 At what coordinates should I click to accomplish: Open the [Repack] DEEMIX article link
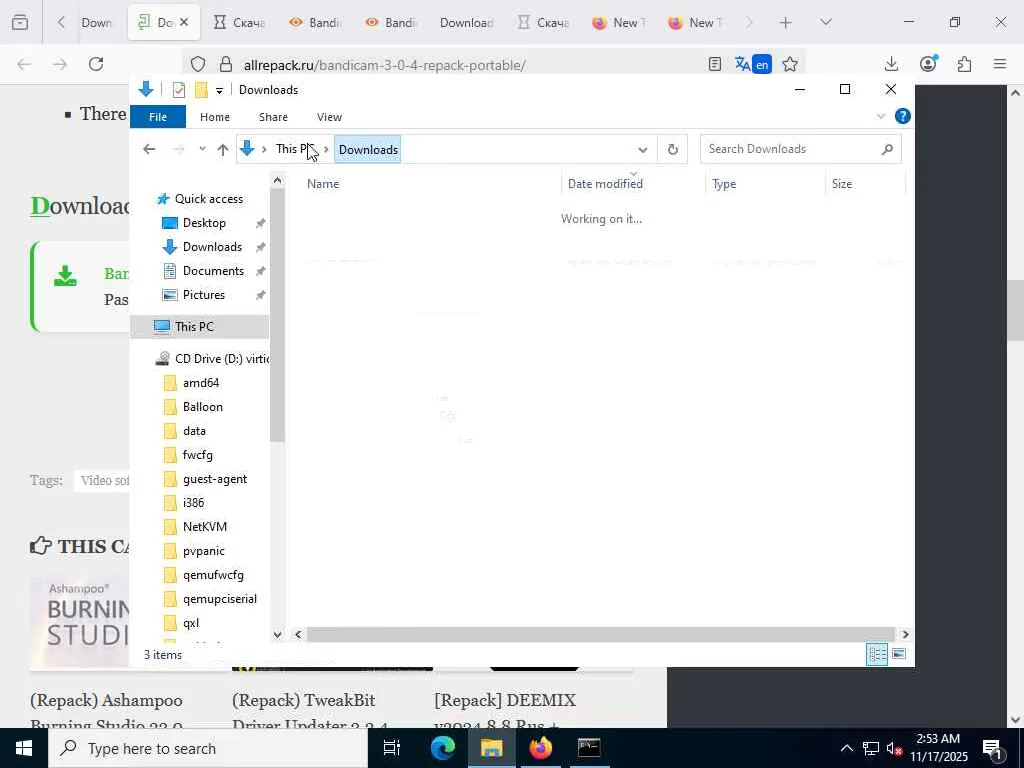tap(505, 712)
